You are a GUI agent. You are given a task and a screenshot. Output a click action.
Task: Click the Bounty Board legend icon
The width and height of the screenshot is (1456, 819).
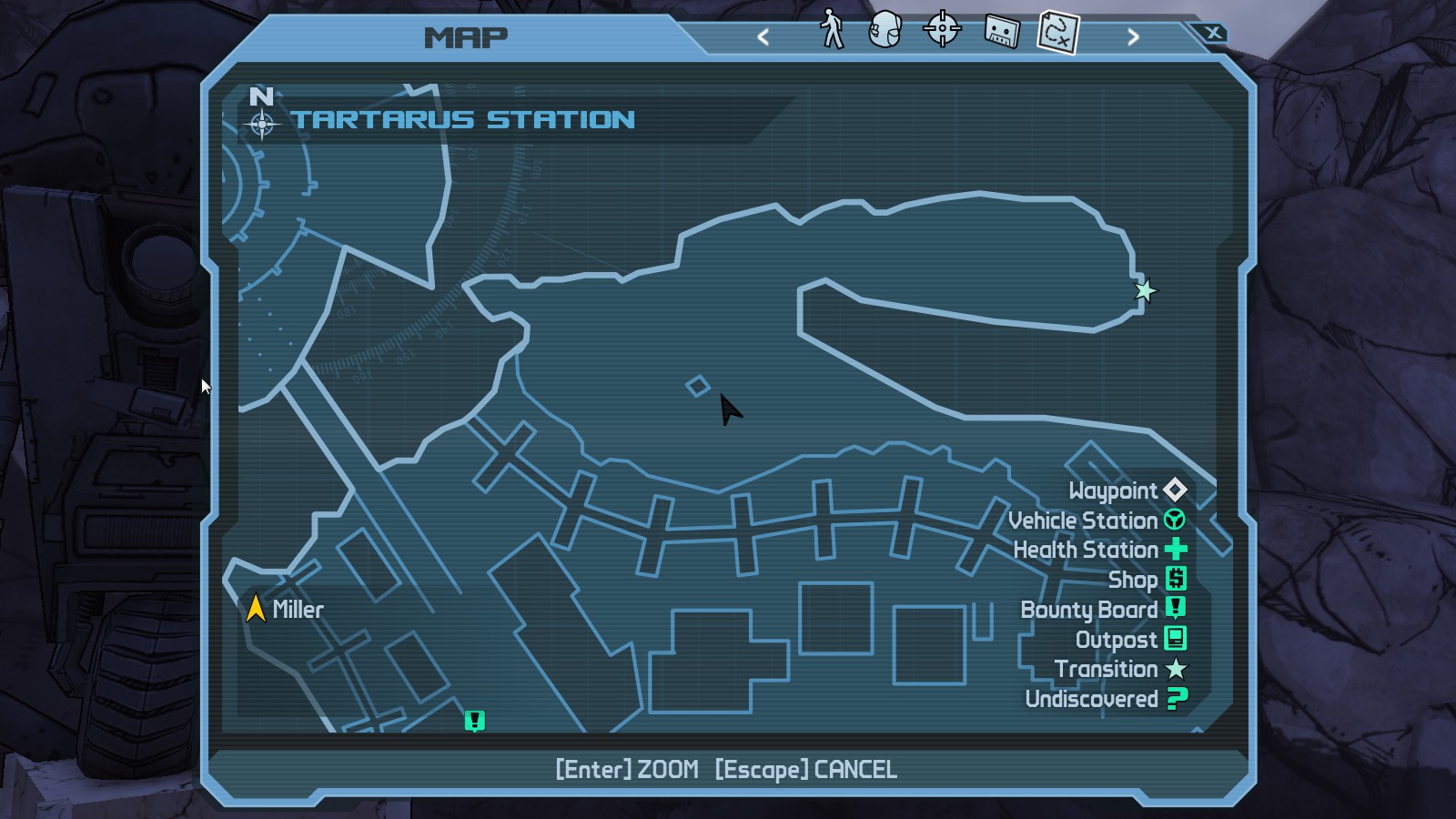(1176, 608)
